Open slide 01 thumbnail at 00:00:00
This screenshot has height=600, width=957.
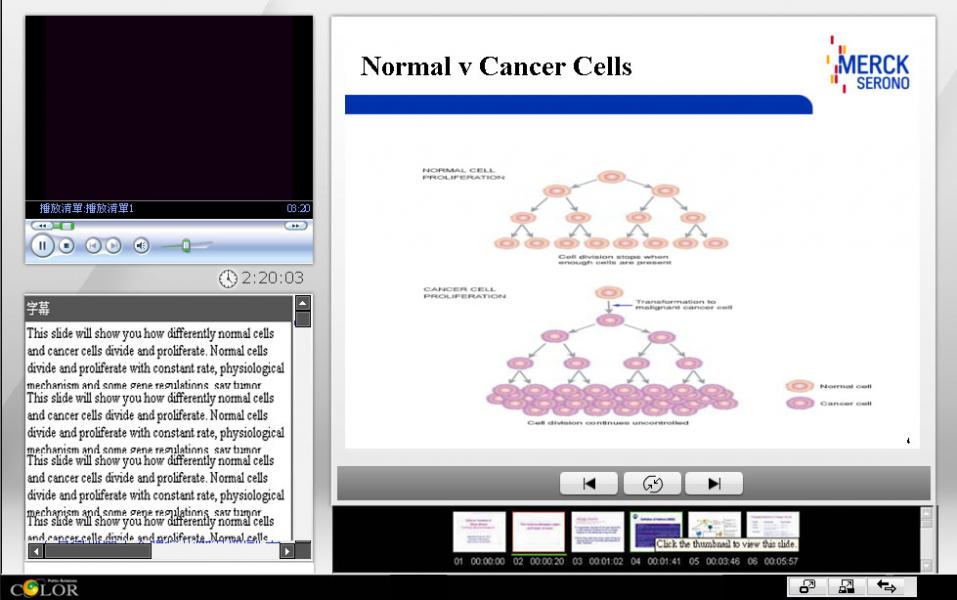click(x=479, y=532)
